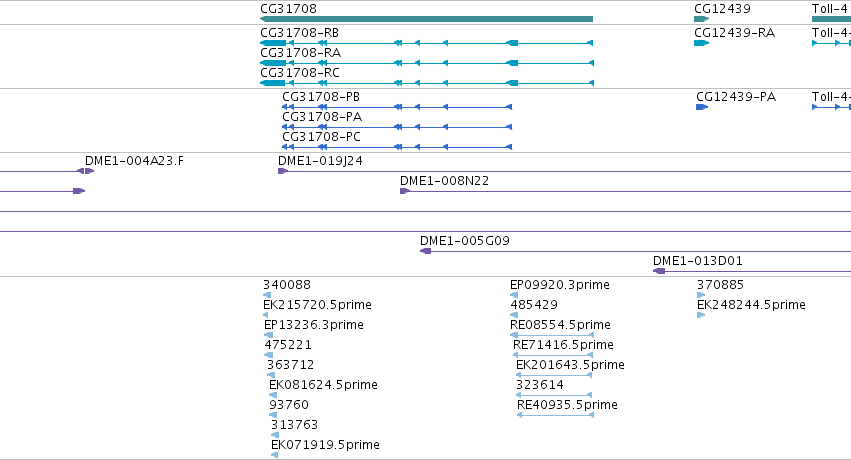This screenshot has width=851, height=460.
Task: Select the RE08554.5prime EST feature
Action: pos(552,335)
